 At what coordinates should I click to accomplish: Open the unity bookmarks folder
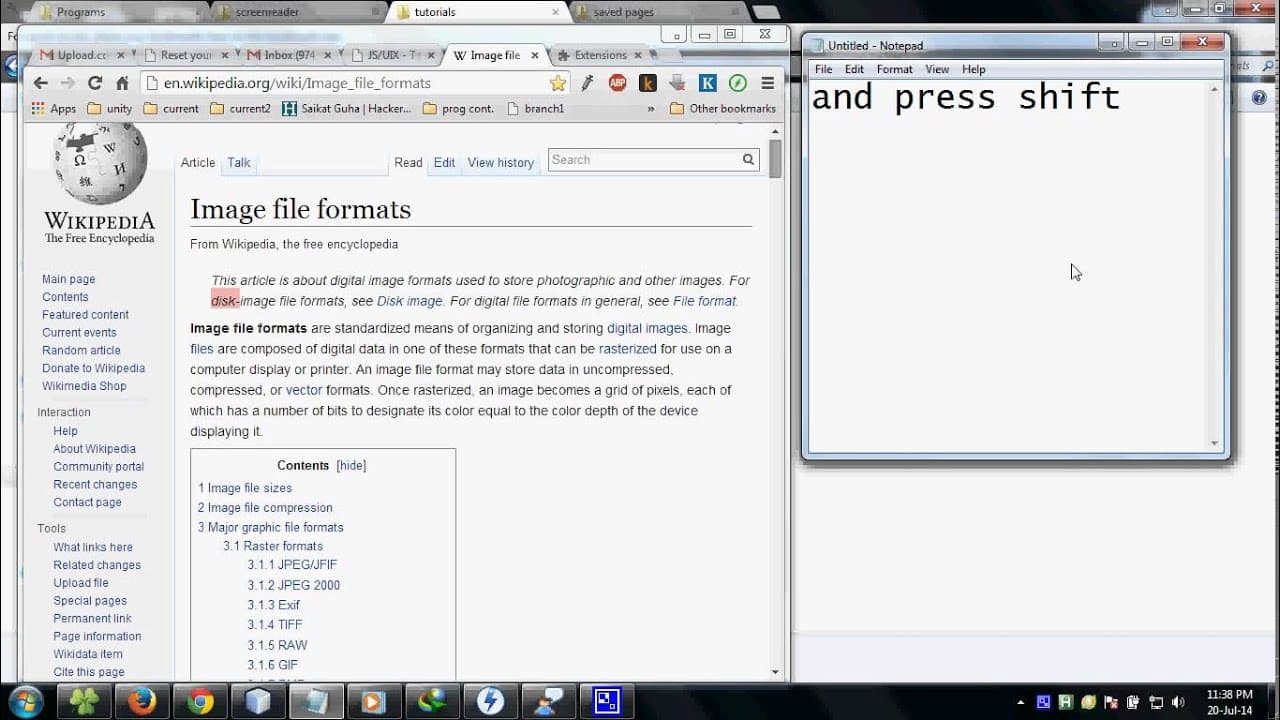[109, 108]
